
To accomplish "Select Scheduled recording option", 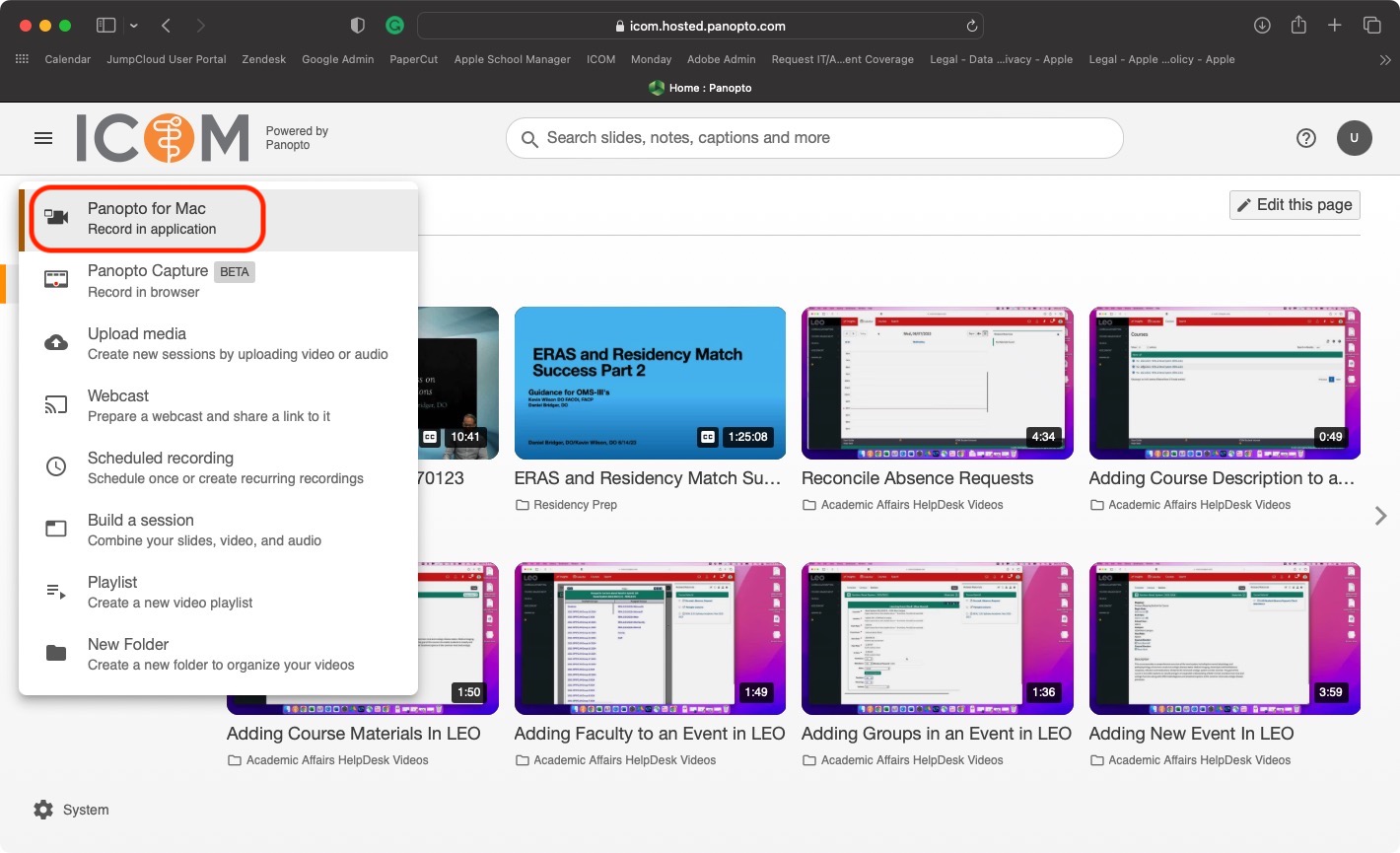I will (x=219, y=467).
